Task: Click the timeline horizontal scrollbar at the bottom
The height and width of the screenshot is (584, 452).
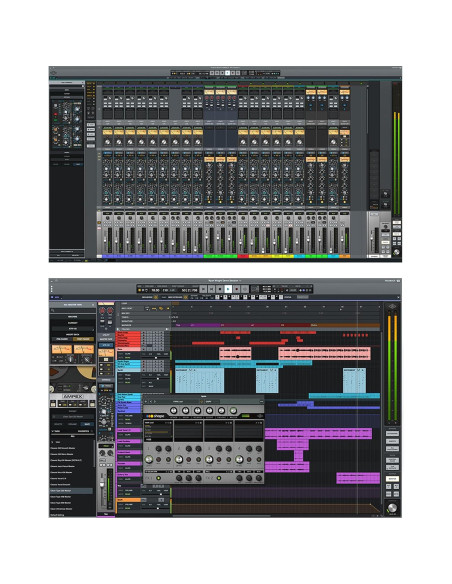Action: (x=222, y=516)
